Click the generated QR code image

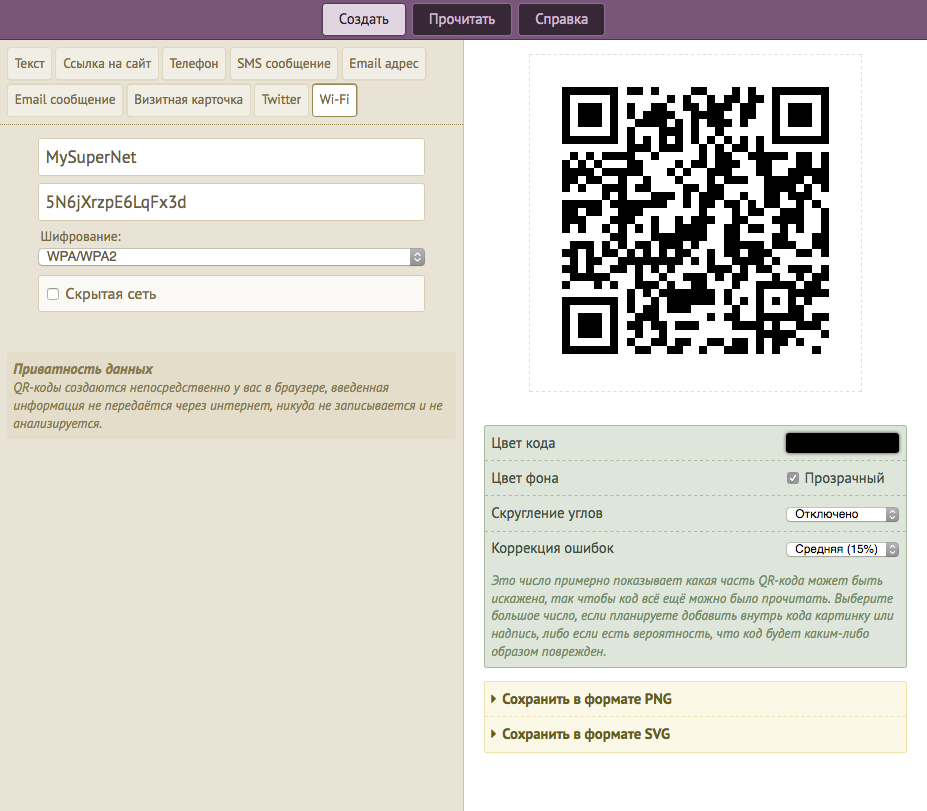[695, 220]
